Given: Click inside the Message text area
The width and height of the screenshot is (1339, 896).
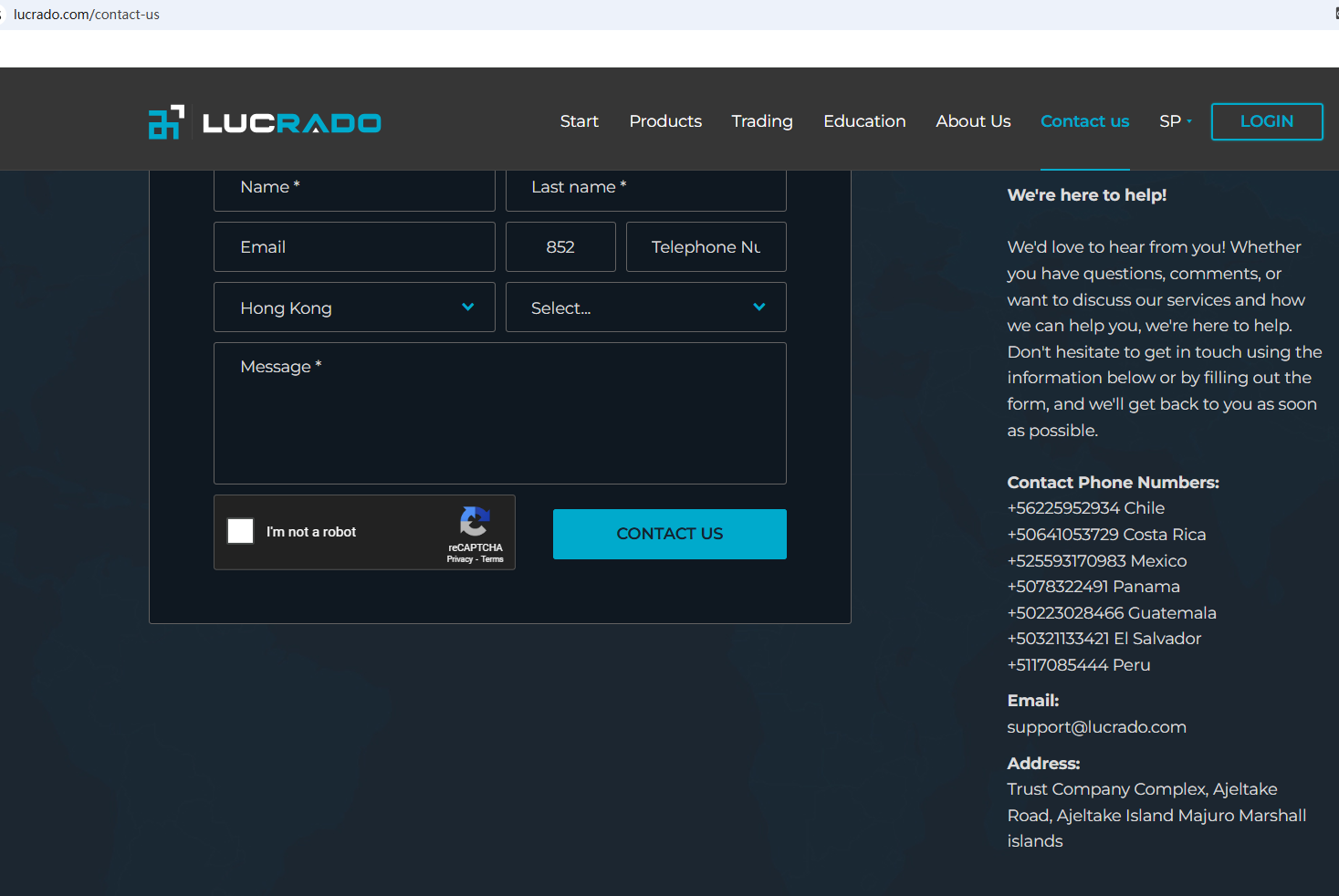Looking at the screenshot, I should pyautogui.click(x=499, y=413).
